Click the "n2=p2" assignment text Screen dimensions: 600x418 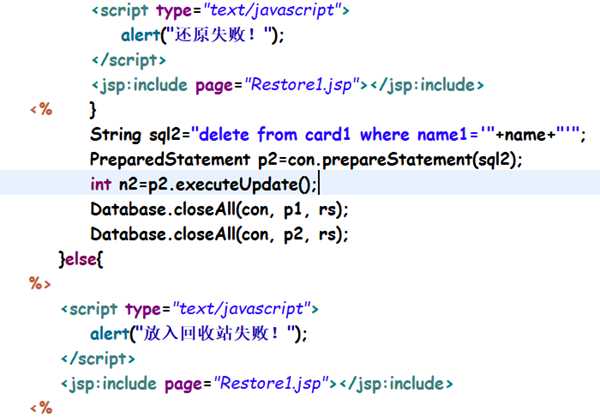(143, 185)
